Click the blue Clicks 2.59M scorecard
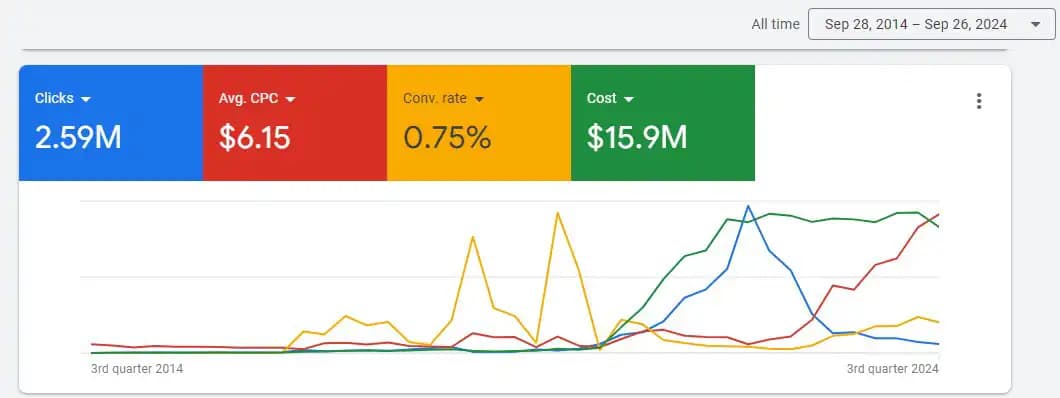 point(111,123)
